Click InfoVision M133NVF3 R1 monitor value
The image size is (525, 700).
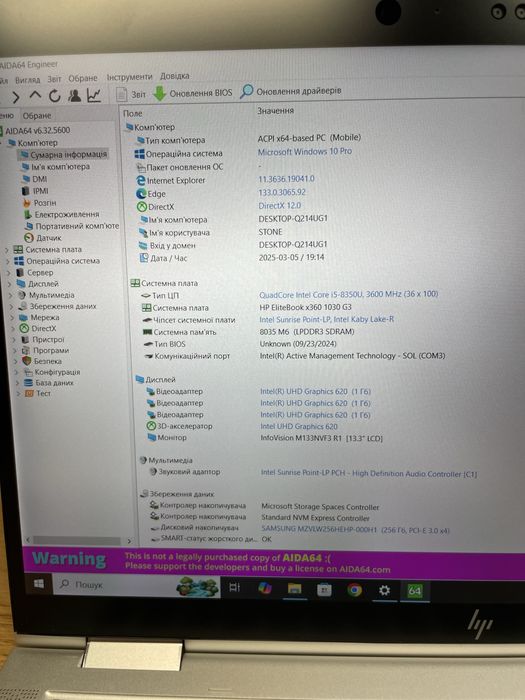[321, 438]
